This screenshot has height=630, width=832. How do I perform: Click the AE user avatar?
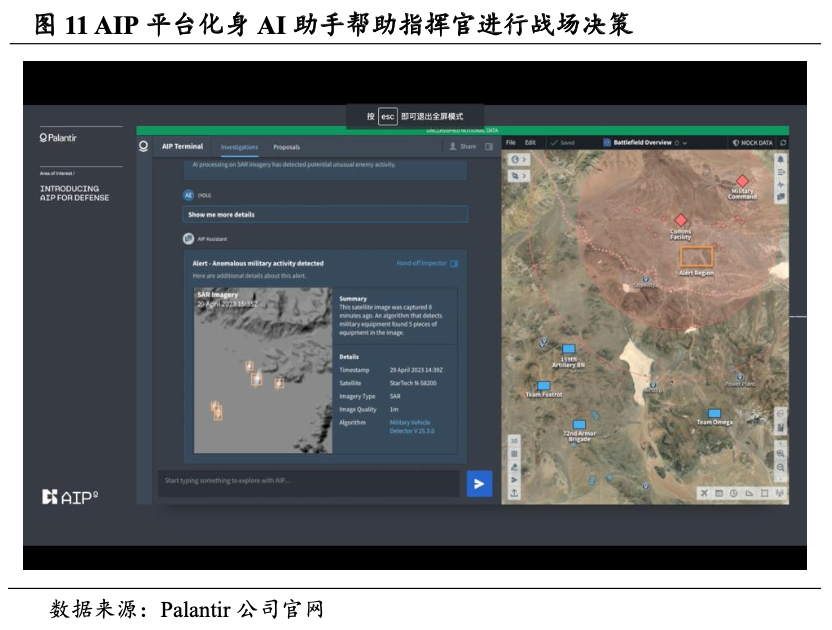click(x=188, y=195)
